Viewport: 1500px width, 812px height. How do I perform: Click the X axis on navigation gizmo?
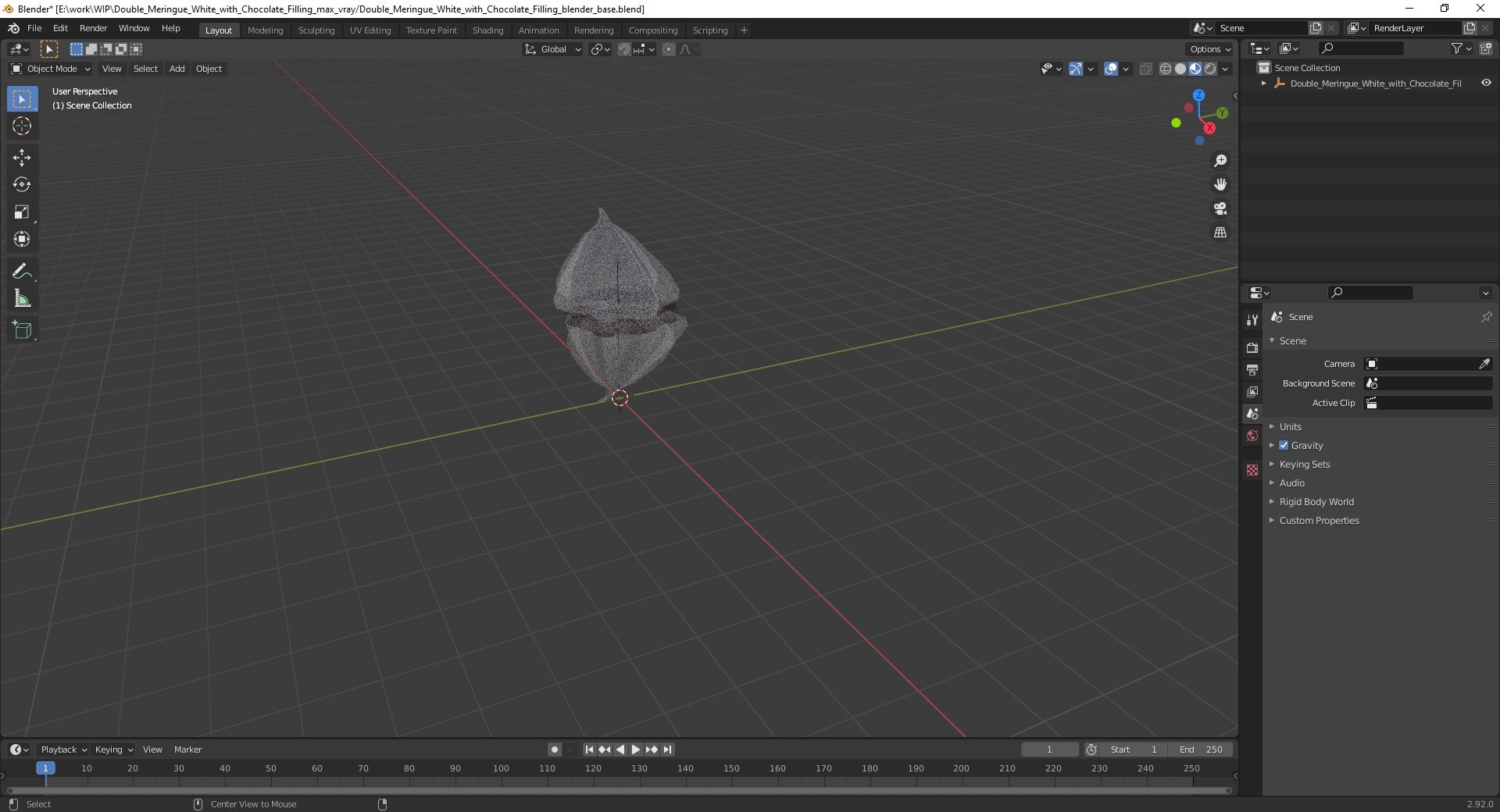coord(1209,128)
